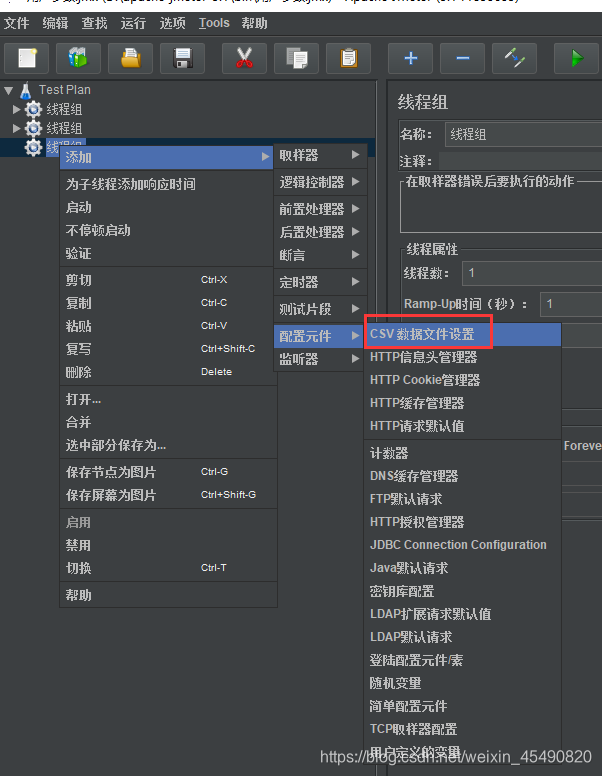The height and width of the screenshot is (776, 602).
Task: Click the Ramp-Up时间 input field
Action: click(571, 304)
